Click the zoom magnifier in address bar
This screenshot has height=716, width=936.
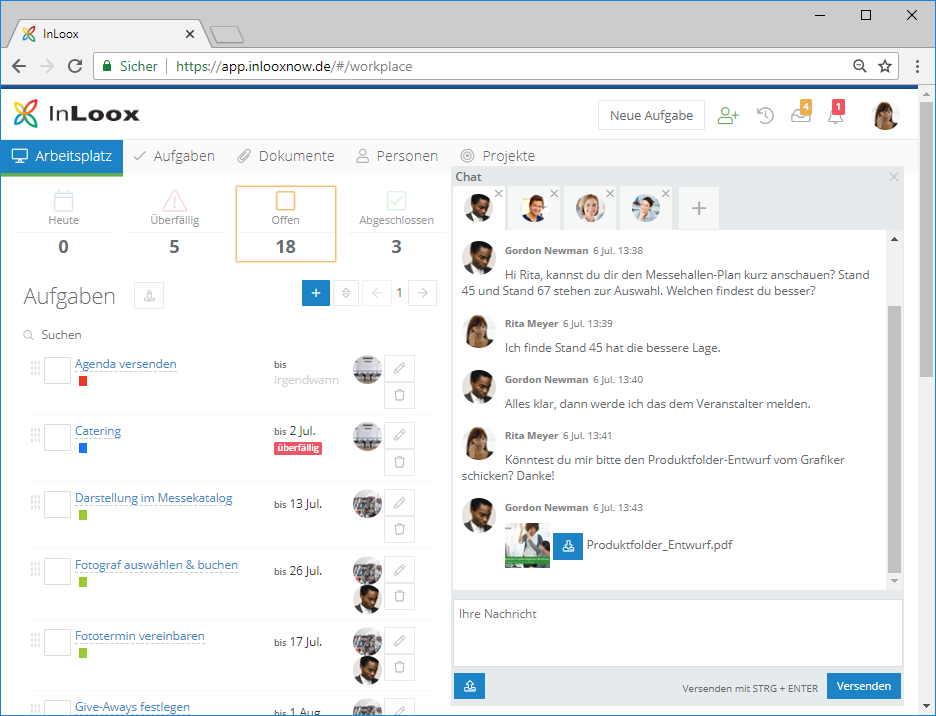tap(860, 66)
